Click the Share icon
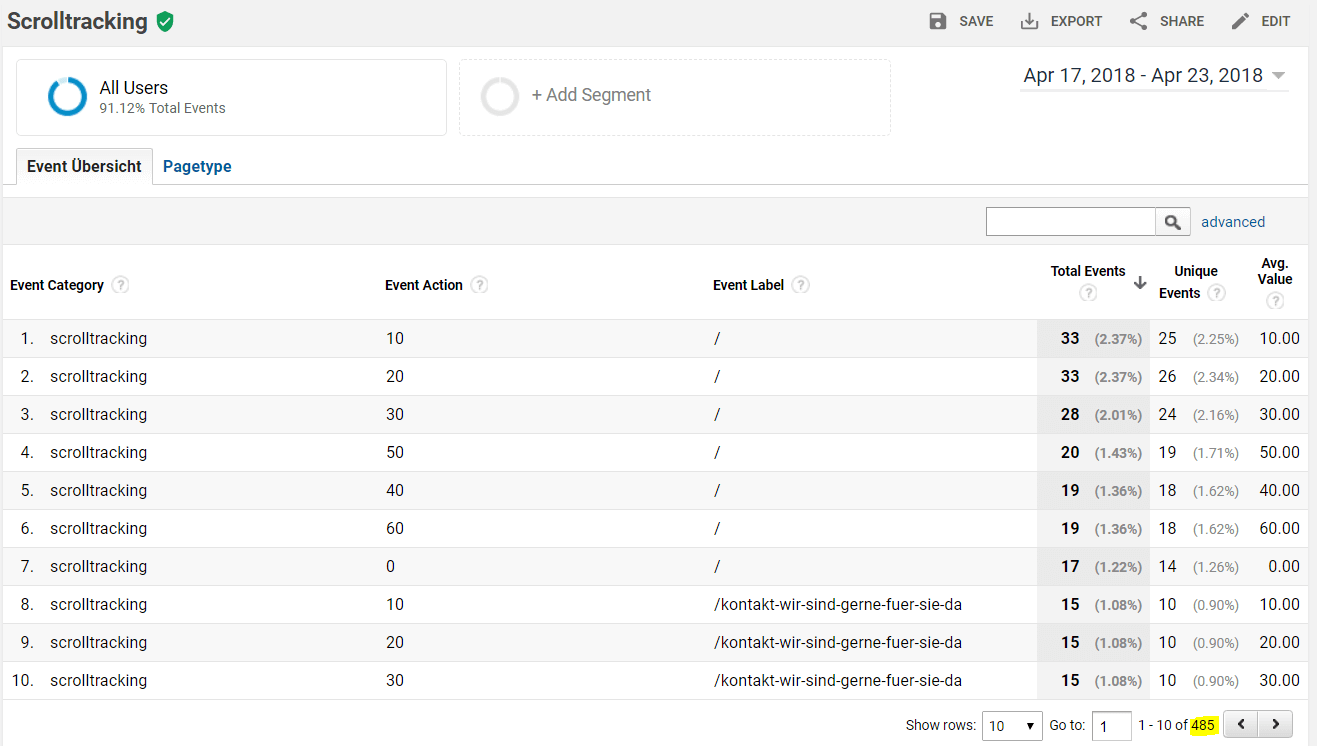1317x746 pixels. coord(1138,21)
